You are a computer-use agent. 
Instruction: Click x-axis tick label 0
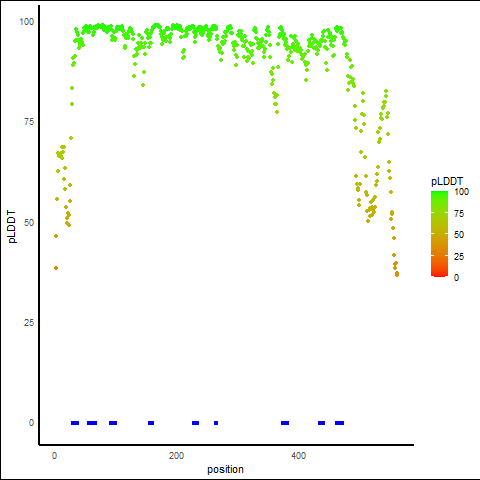tap(54, 456)
